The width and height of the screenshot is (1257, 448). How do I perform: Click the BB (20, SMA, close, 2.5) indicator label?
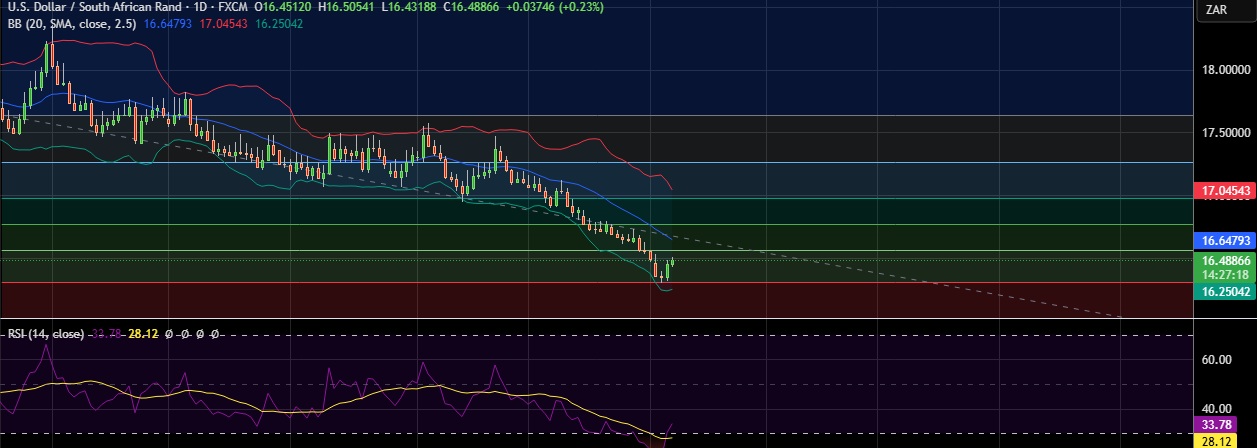click(70, 22)
